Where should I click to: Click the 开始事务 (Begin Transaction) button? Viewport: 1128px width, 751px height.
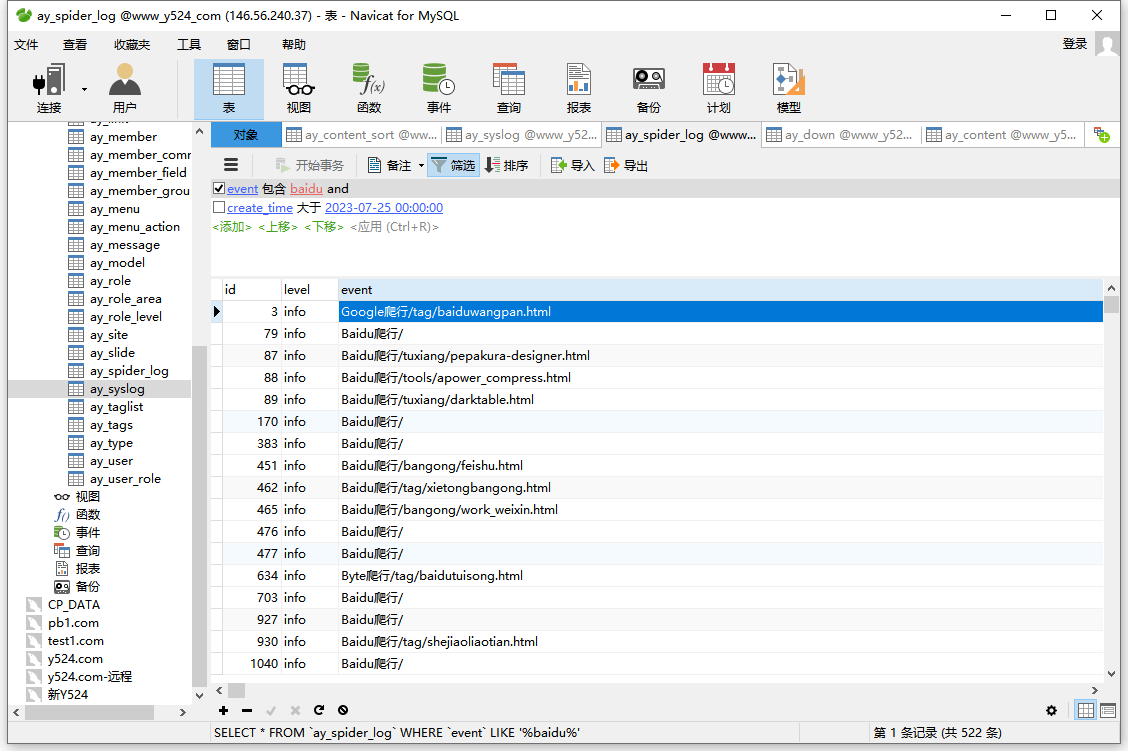(310, 165)
